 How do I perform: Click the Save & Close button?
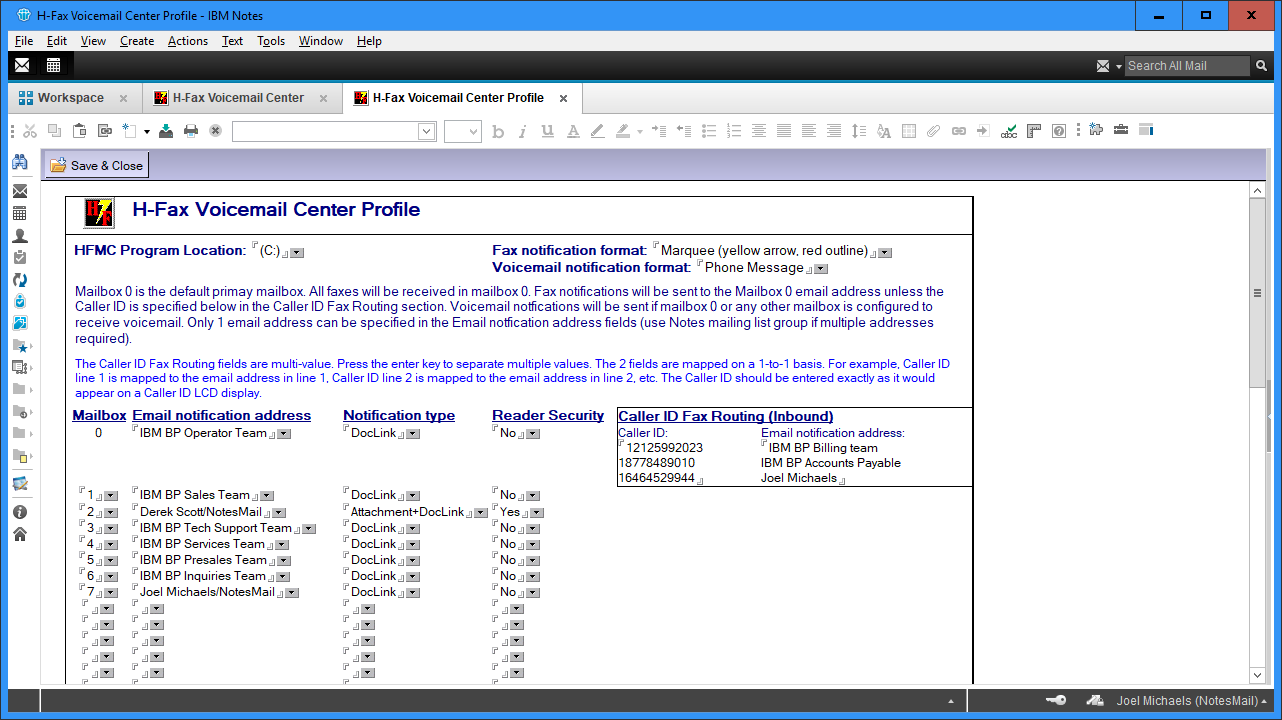pos(97,166)
